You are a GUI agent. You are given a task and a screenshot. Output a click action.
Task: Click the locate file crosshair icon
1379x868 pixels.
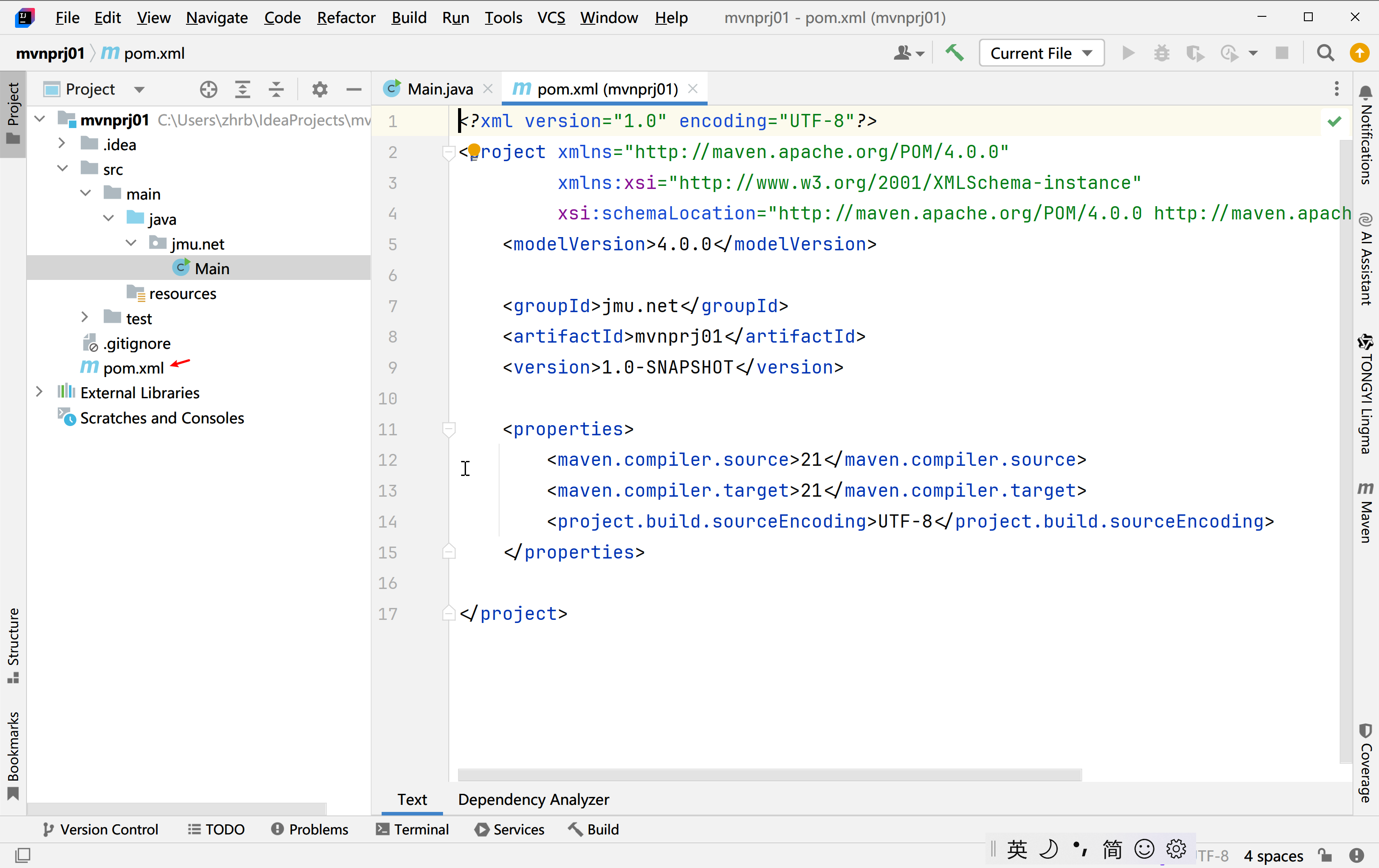coord(208,89)
